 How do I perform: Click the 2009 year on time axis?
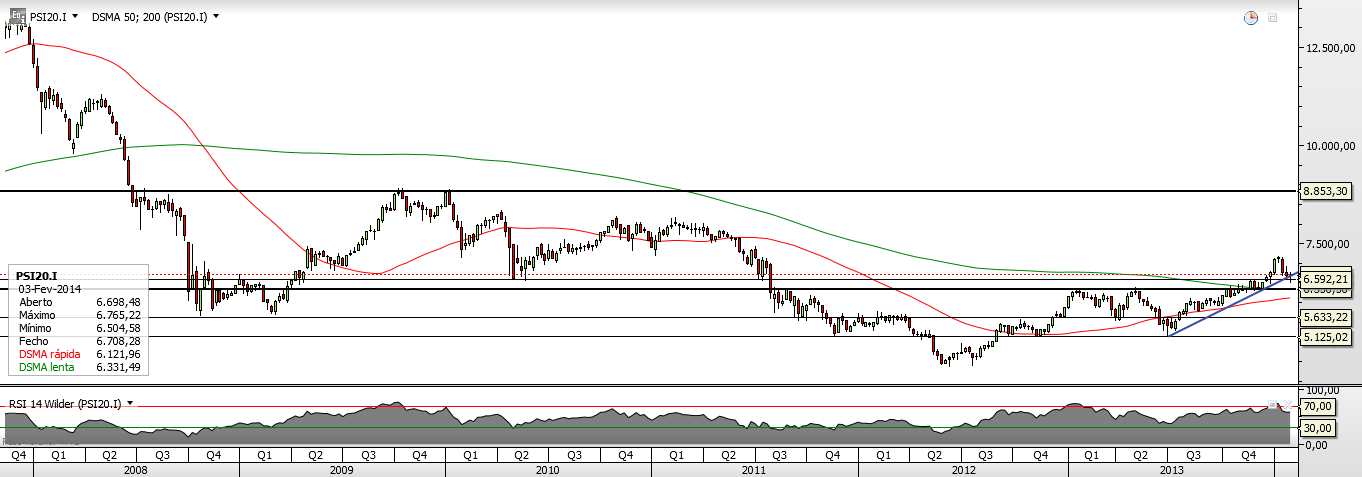(342, 469)
